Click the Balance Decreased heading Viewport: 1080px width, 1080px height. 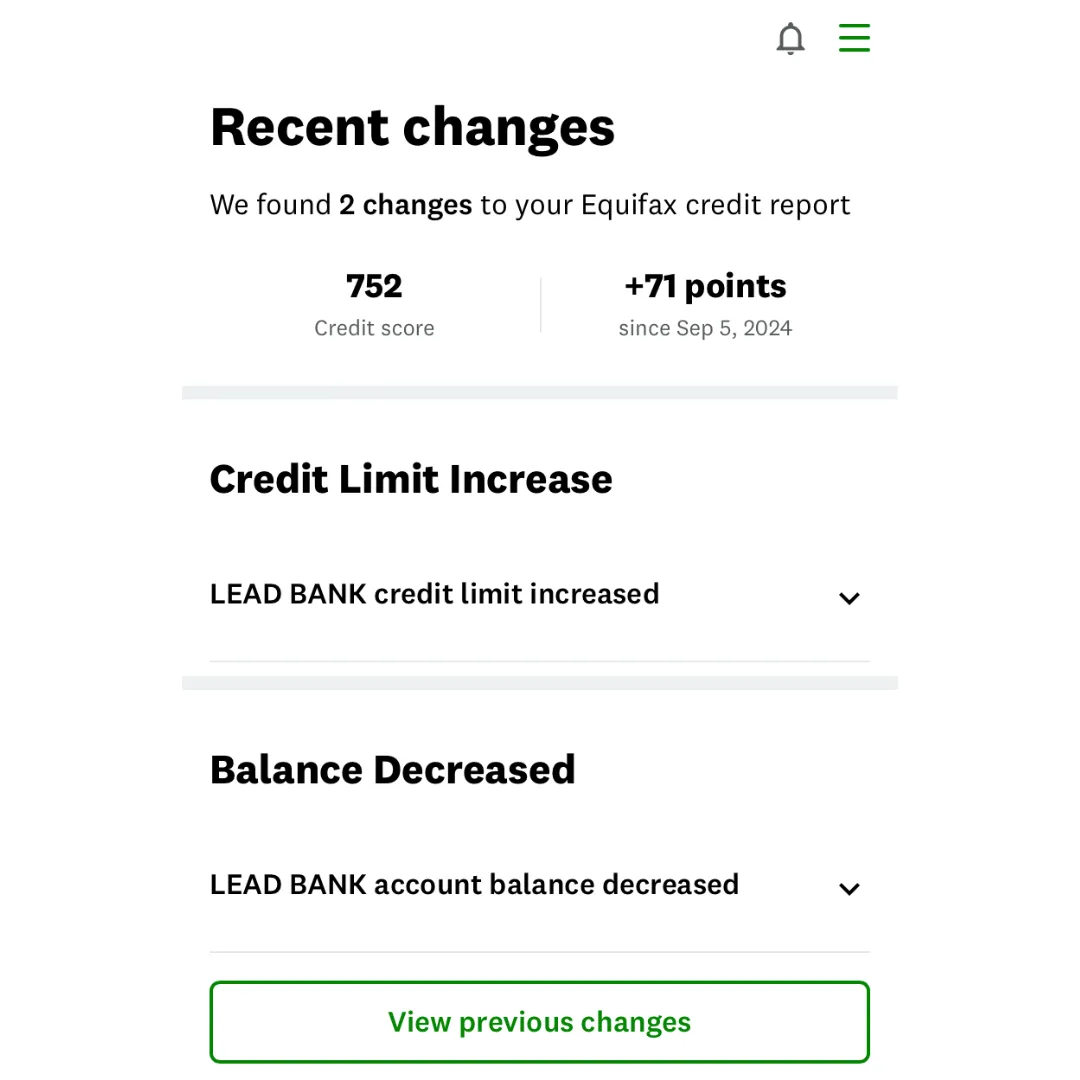[393, 770]
